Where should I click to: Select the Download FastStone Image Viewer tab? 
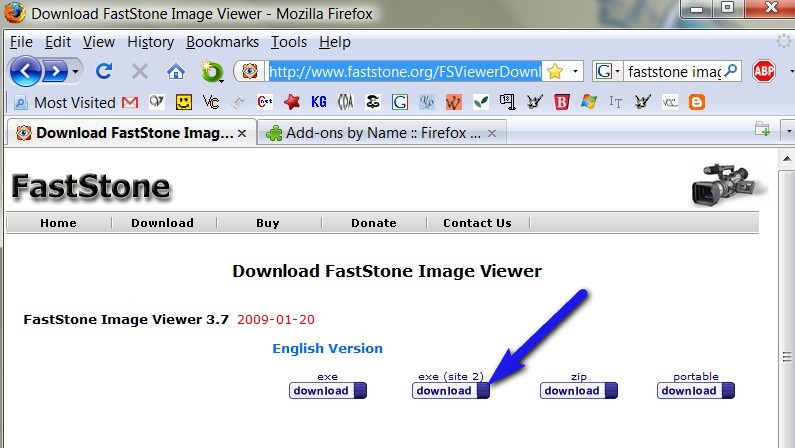pyautogui.click(x=131, y=133)
